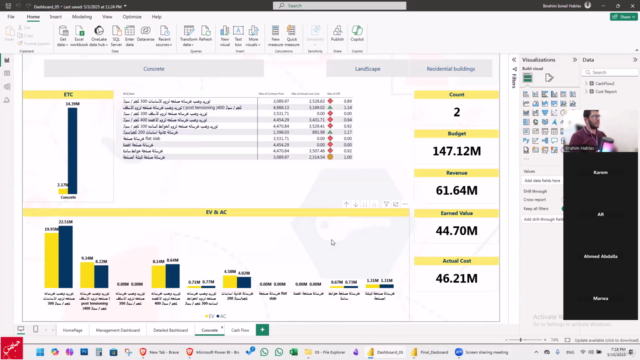Open More options on EV & AC visual
The height and width of the screenshot is (360, 640).
pyautogui.click(x=405, y=204)
